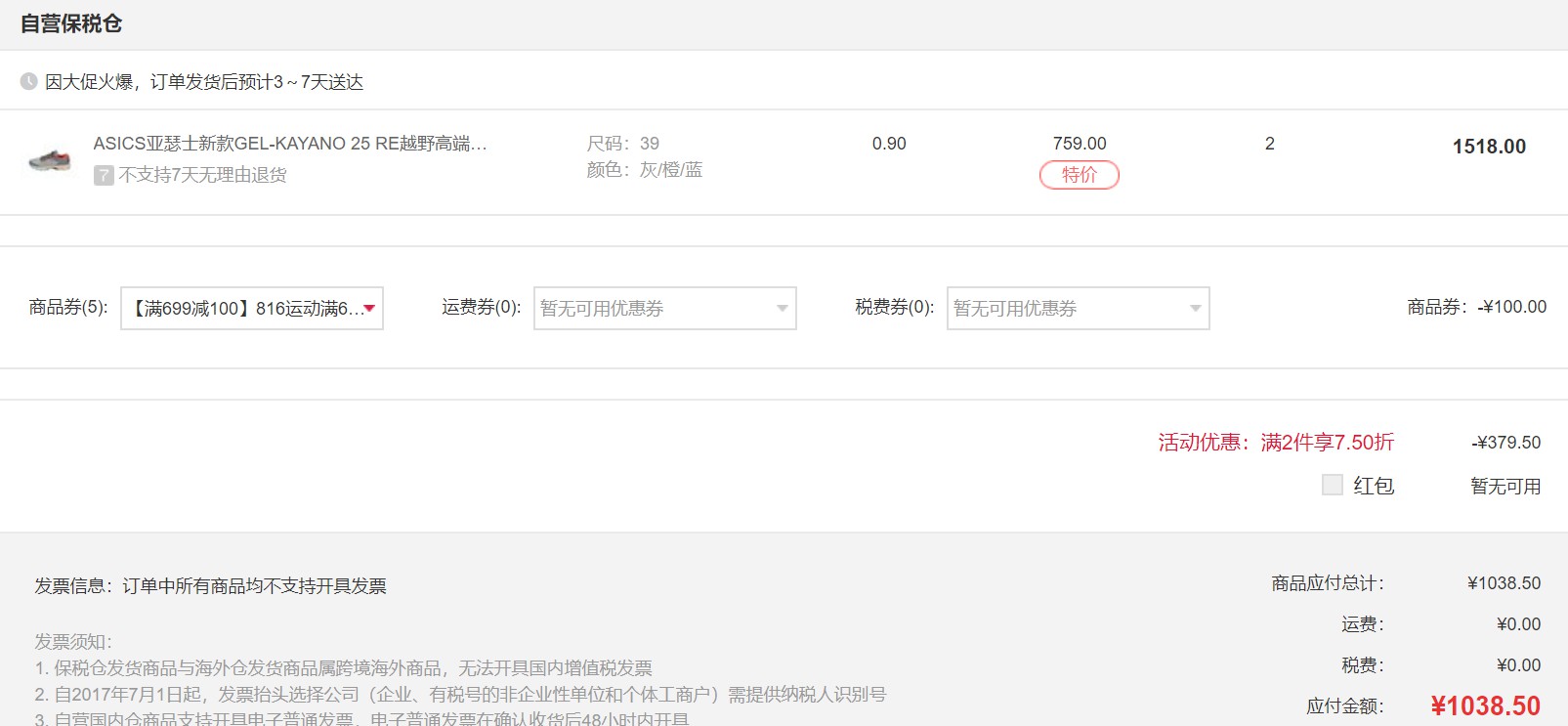Click the 不支持7天无理由退货 text

point(202,175)
